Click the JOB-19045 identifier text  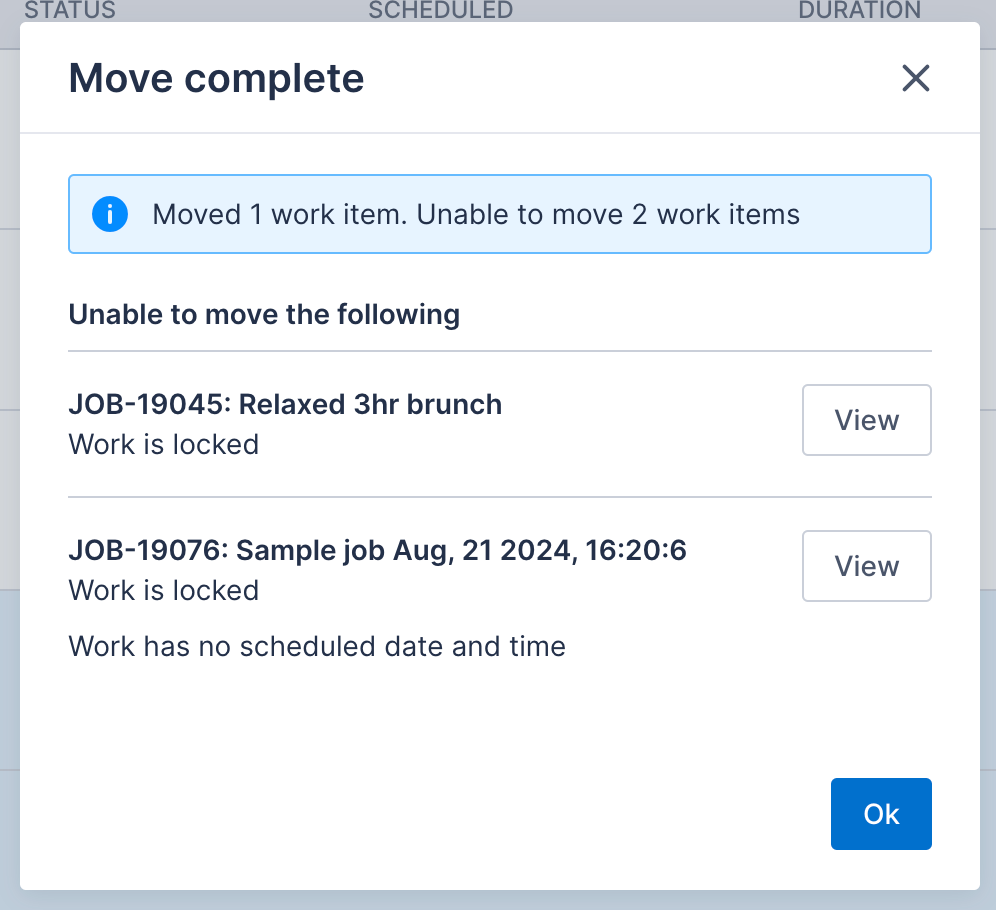coord(148,404)
